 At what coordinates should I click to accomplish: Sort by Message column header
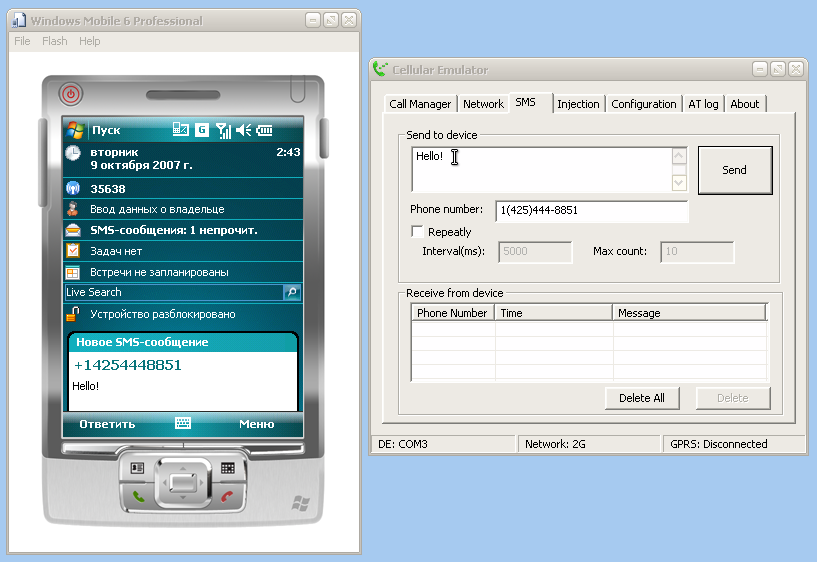tap(689, 313)
